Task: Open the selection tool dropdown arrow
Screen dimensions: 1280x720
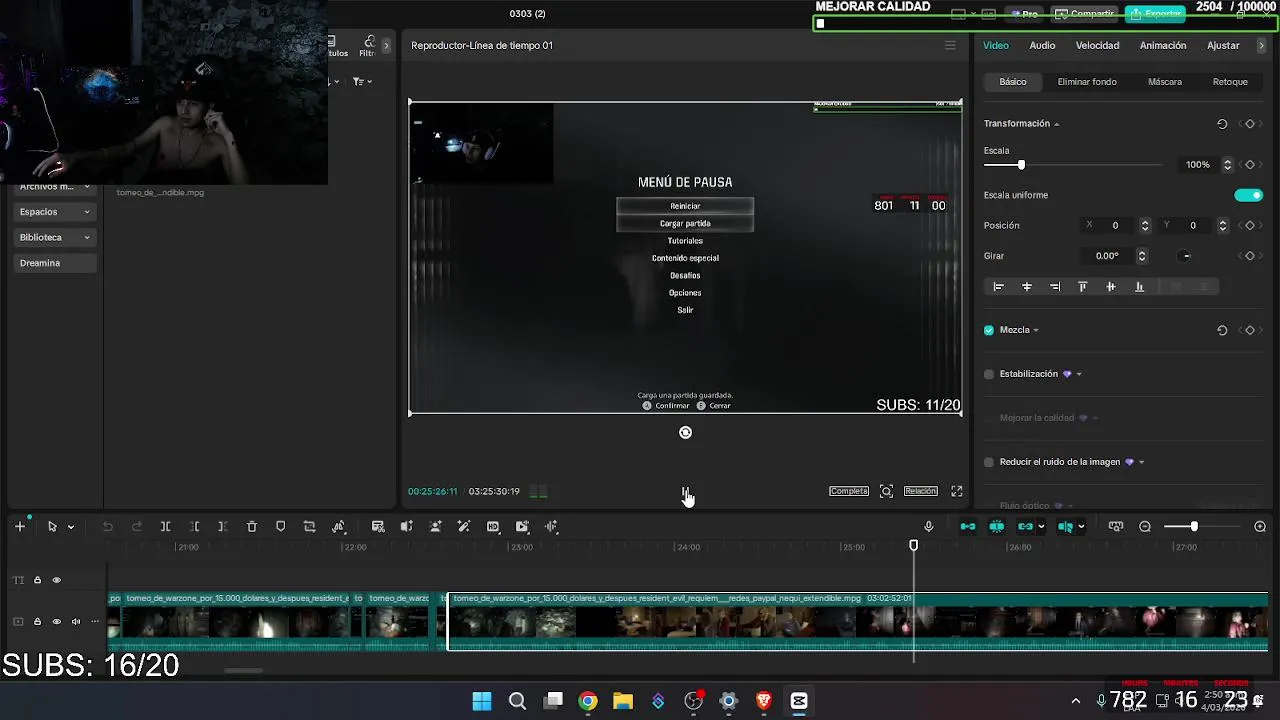Action: coord(70,527)
